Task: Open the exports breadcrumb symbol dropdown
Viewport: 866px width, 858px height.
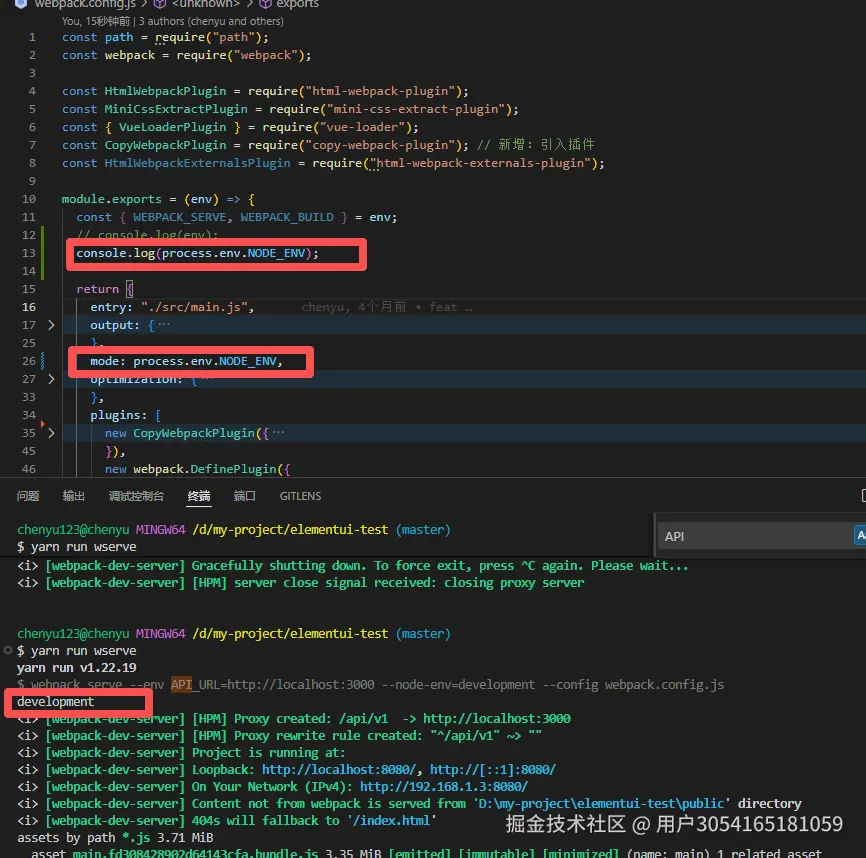Action: point(297,4)
